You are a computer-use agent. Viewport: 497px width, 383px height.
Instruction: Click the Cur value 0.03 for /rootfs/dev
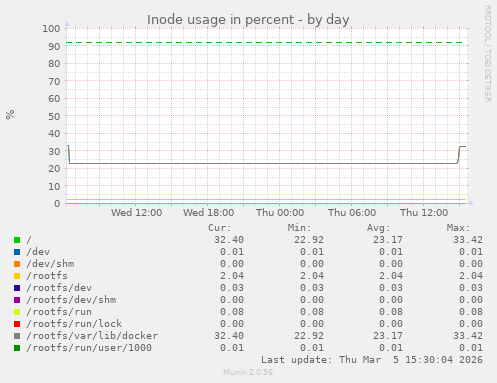click(x=232, y=288)
